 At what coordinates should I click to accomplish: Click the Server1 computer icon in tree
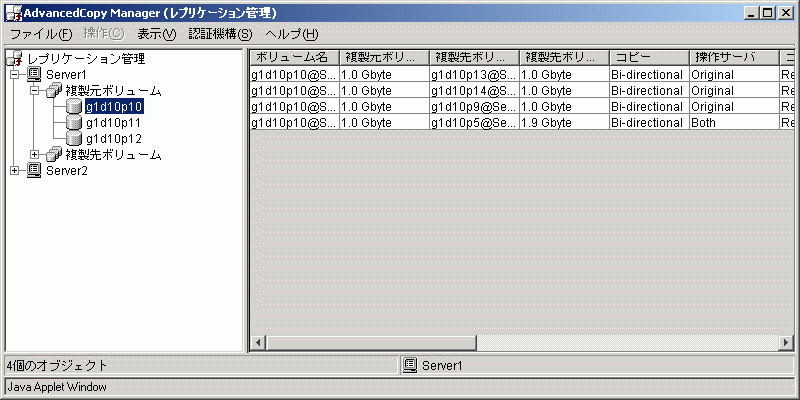34,74
